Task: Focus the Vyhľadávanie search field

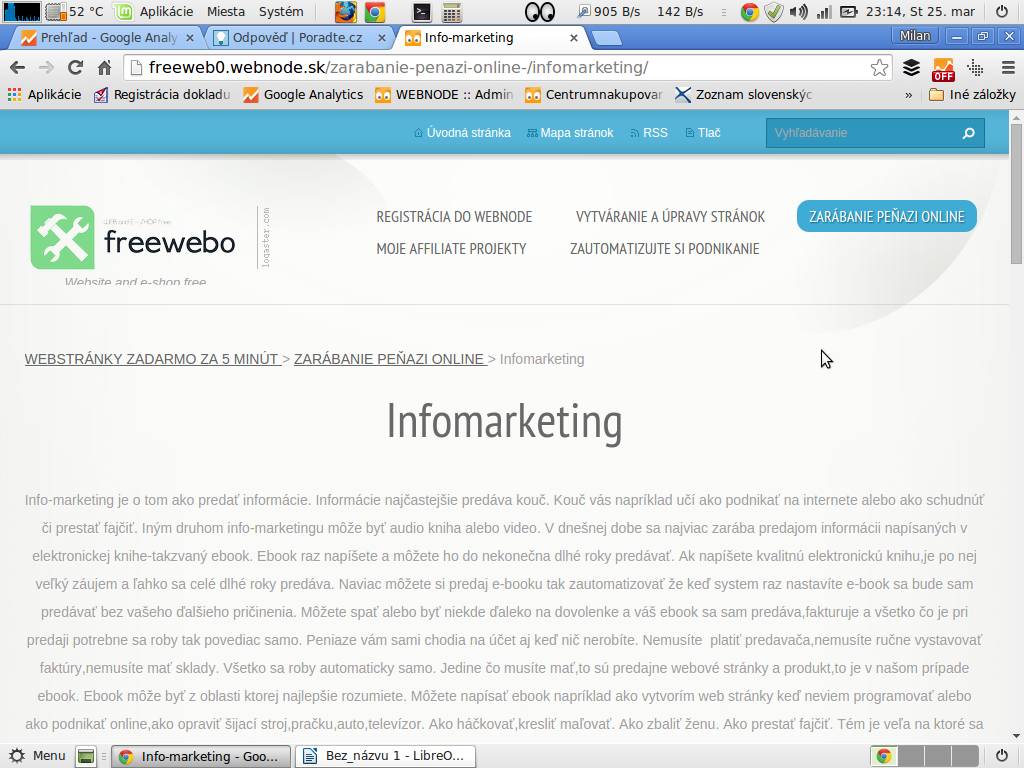Action: point(863,133)
